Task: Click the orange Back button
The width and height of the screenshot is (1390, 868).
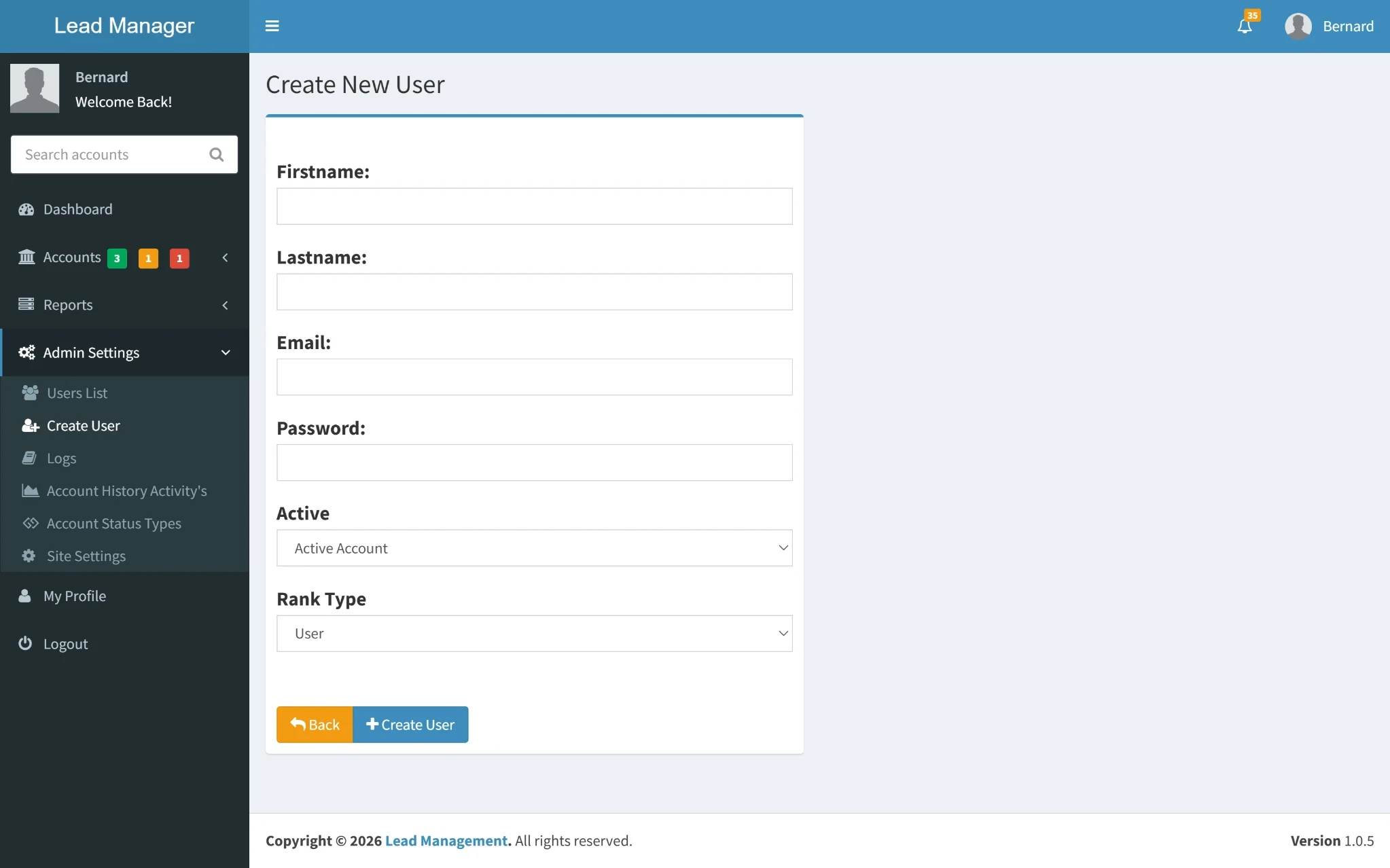Action: [x=315, y=725]
